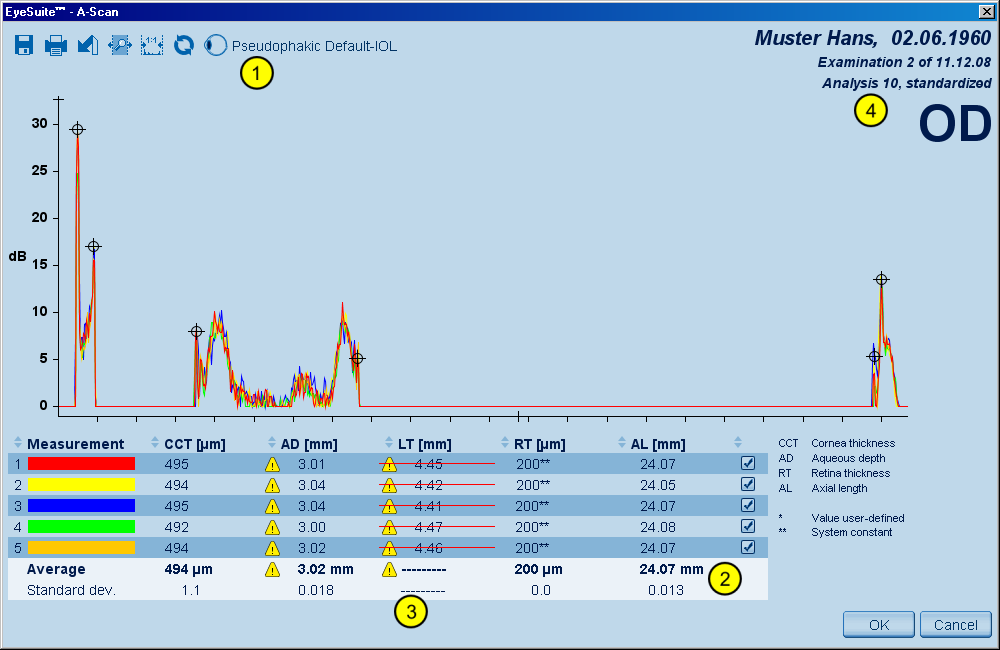Disable measurement 5 checkbox
This screenshot has width=1000, height=650.
click(x=748, y=548)
